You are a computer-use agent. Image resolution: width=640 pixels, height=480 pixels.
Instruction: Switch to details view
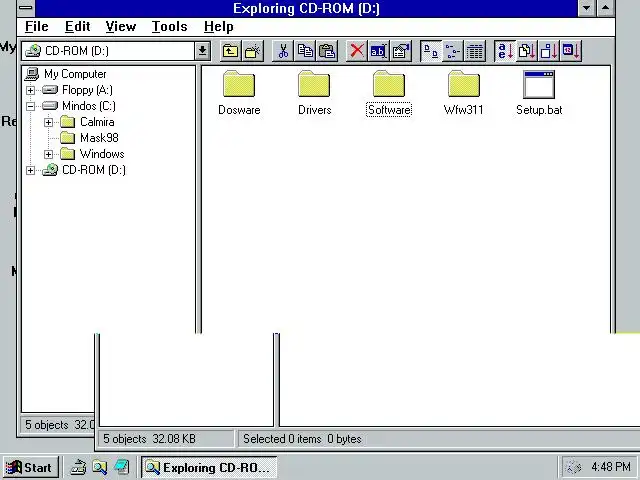[475, 51]
